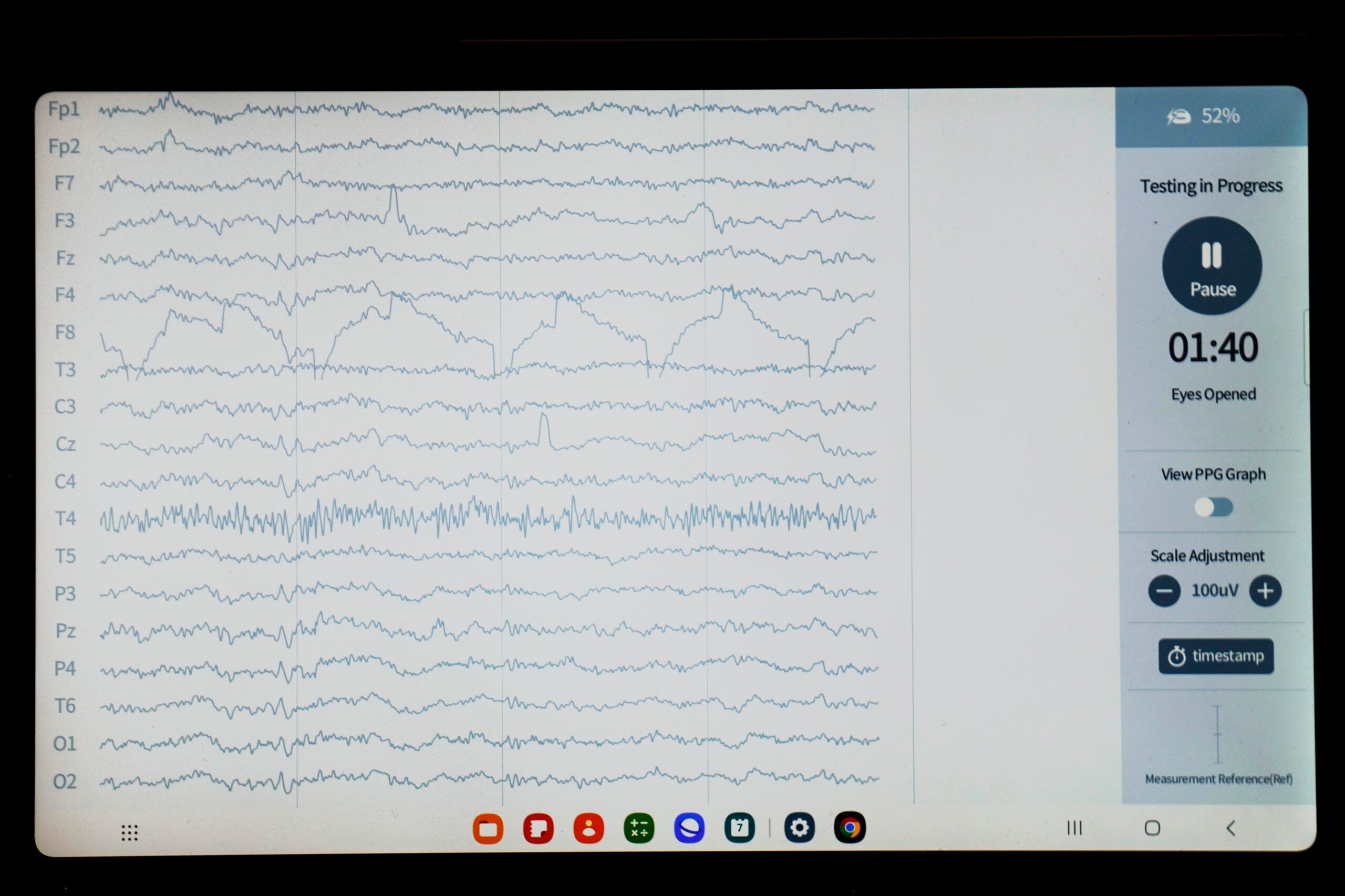This screenshot has height=896, width=1345.
Task: Open the green Calculator app
Action: pyautogui.click(x=638, y=829)
